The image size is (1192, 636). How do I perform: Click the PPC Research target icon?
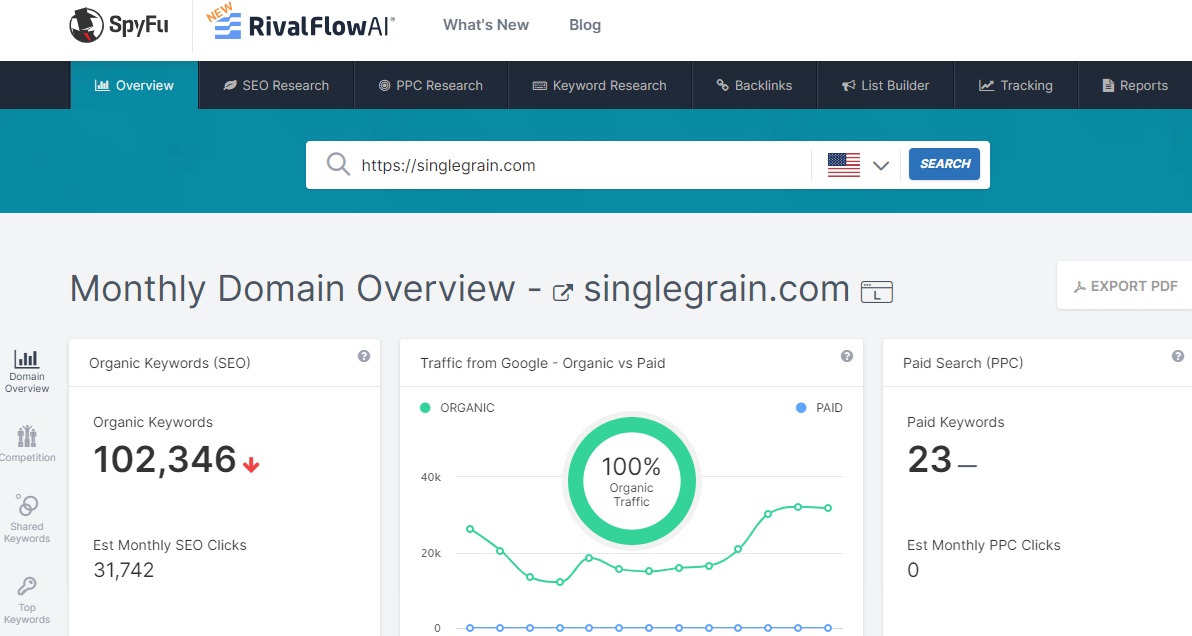[385, 85]
